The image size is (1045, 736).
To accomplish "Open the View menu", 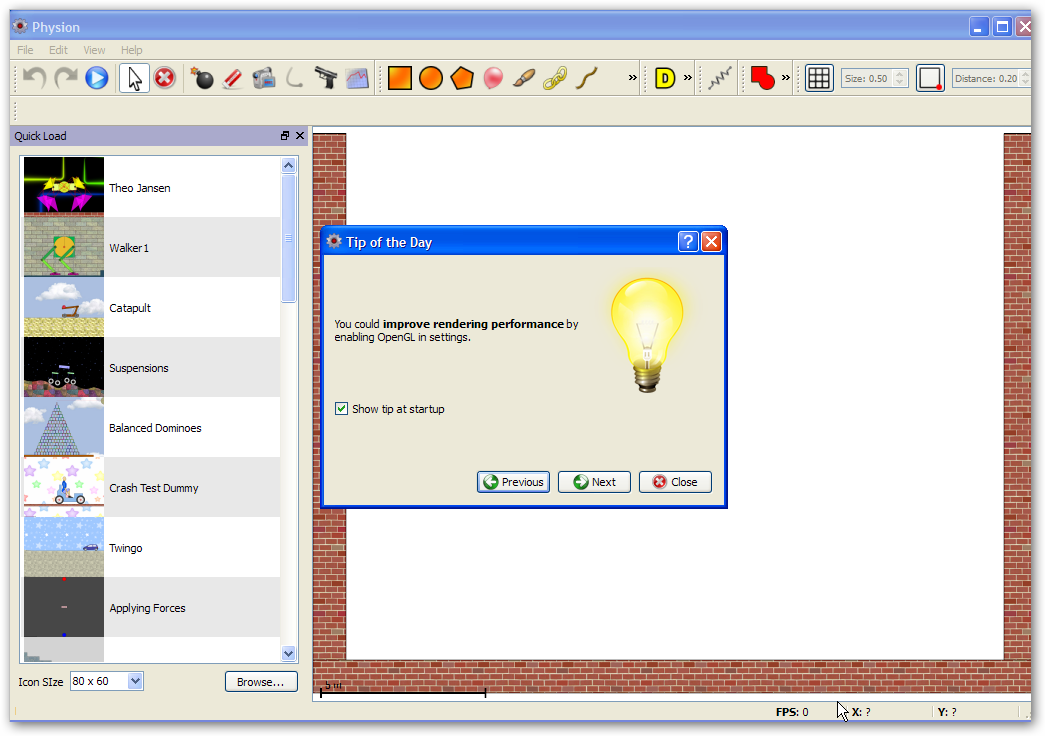I will (x=94, y=50).
